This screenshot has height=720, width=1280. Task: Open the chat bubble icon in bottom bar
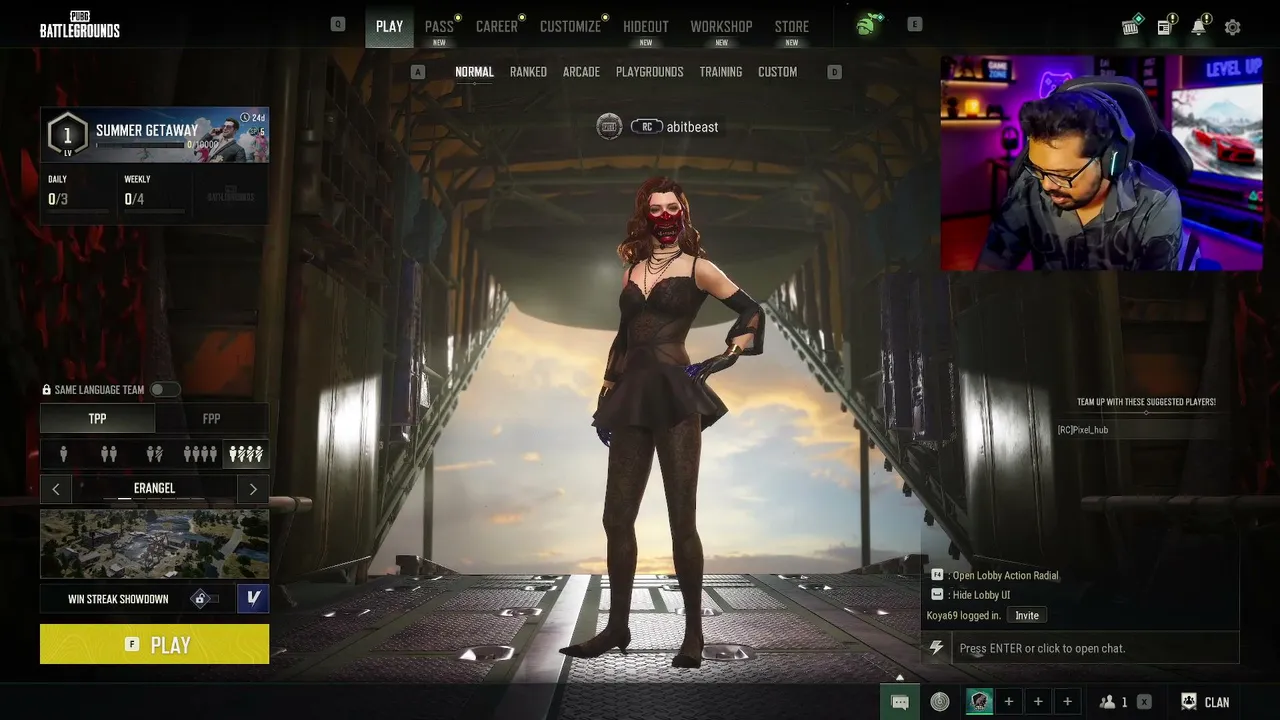click(x=900, y=702)
